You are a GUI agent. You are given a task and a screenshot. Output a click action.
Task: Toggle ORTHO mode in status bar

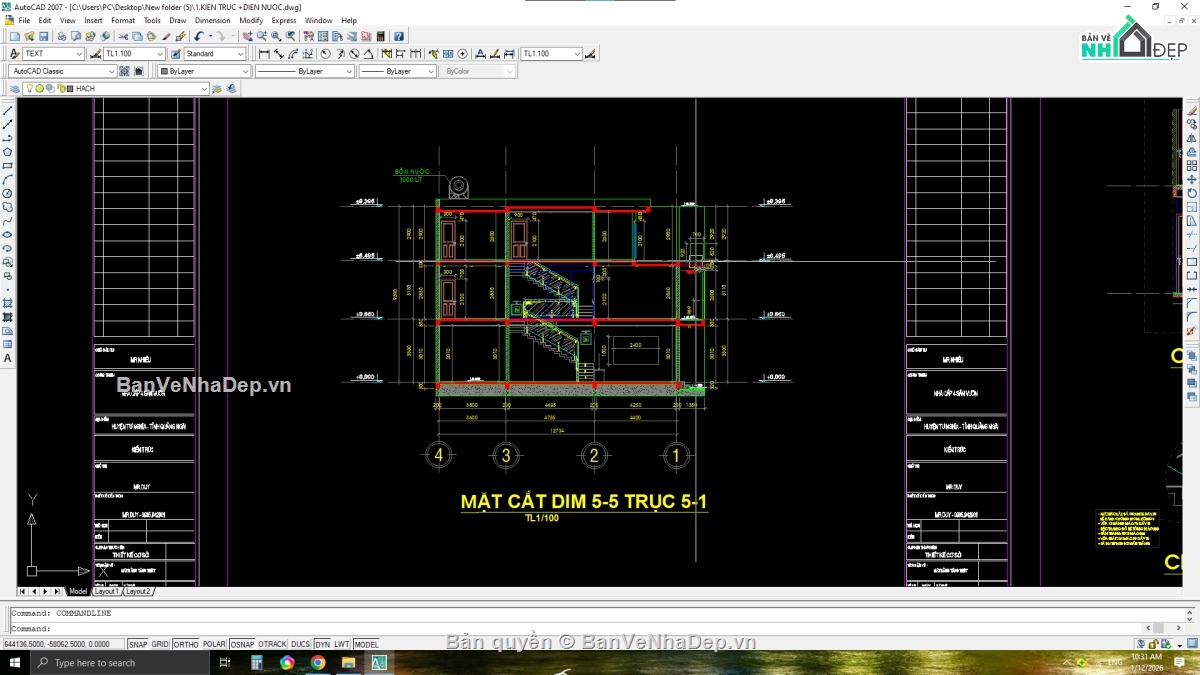[x=185, y=645]
